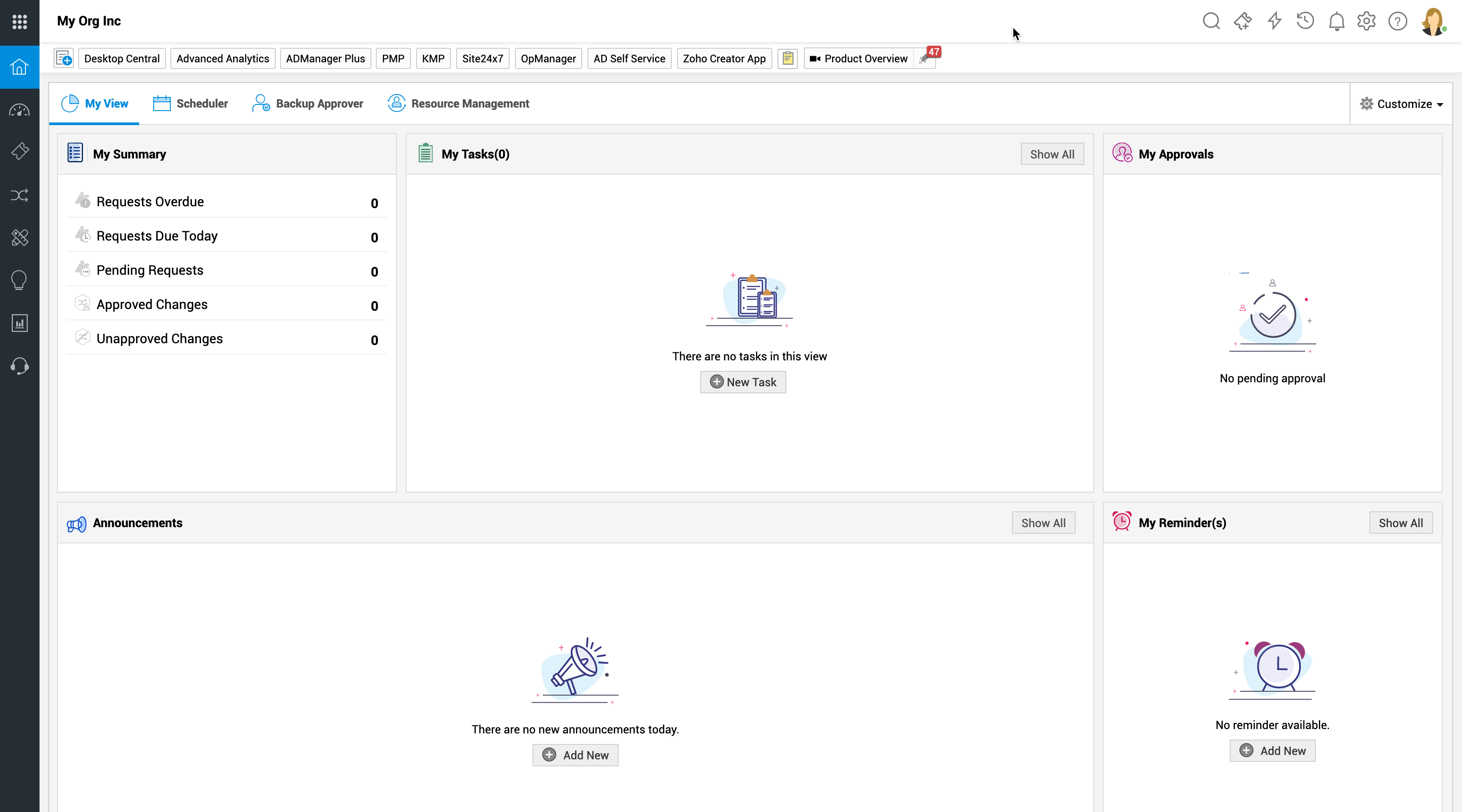Open the Solutions lightbulb sidebar icon

pos(19,280)
